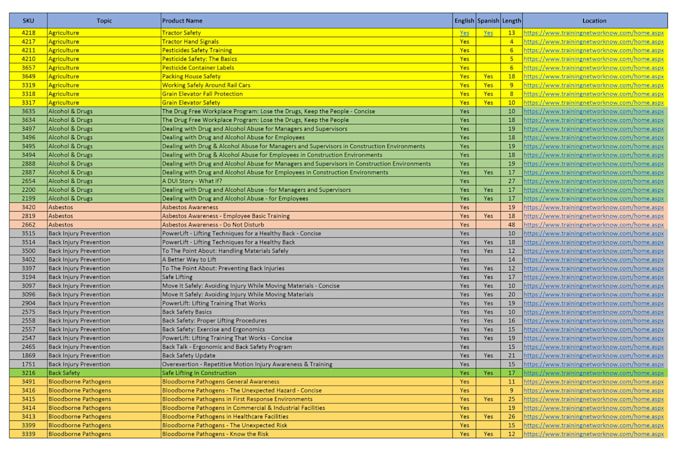Click SKU cell 2662
Image resolution: width=680 pixels, height=451 pixels.
pyautogui.click(x=28, y=225)
